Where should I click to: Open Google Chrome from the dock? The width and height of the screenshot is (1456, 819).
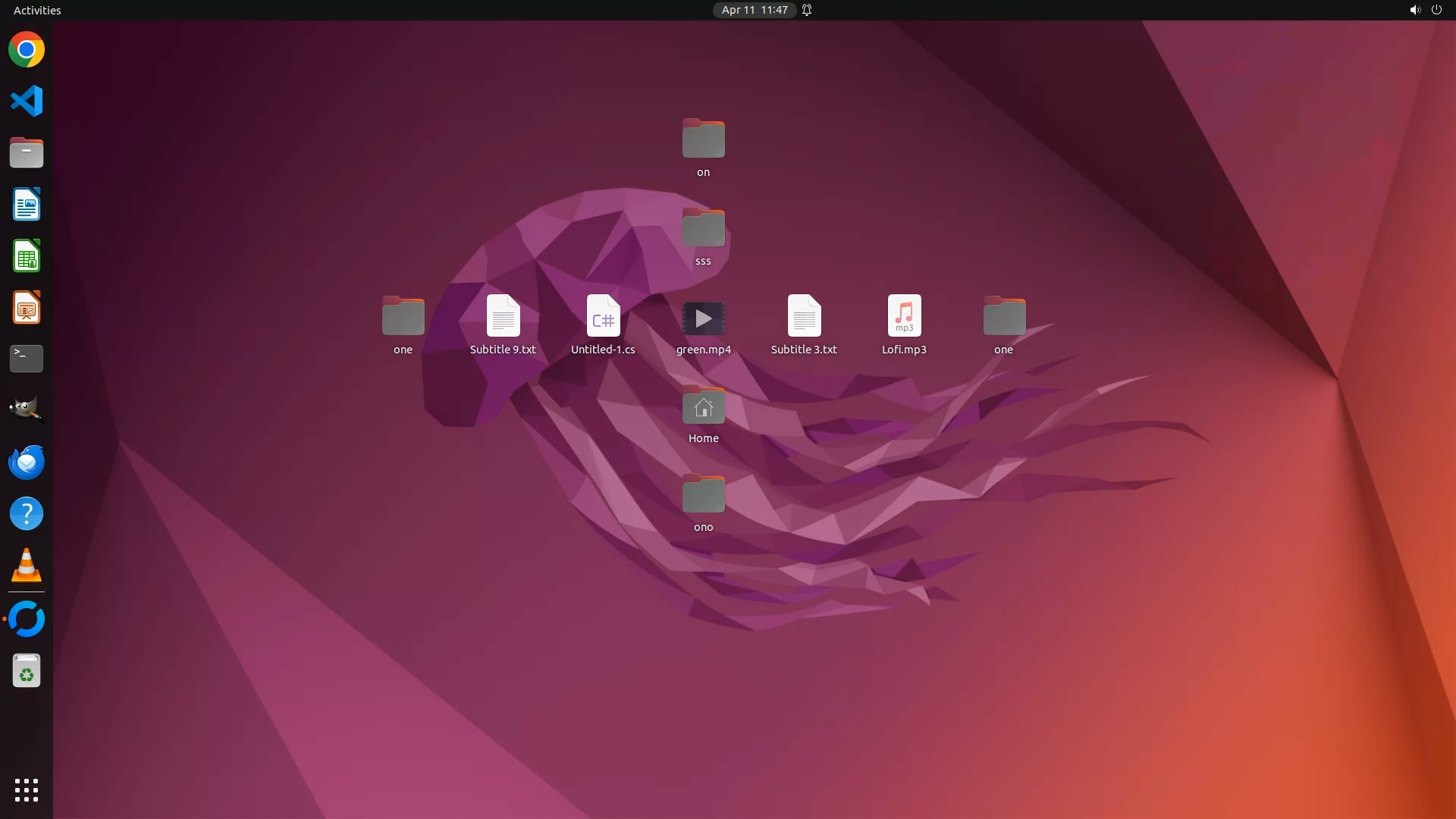[x=27, y=50]
